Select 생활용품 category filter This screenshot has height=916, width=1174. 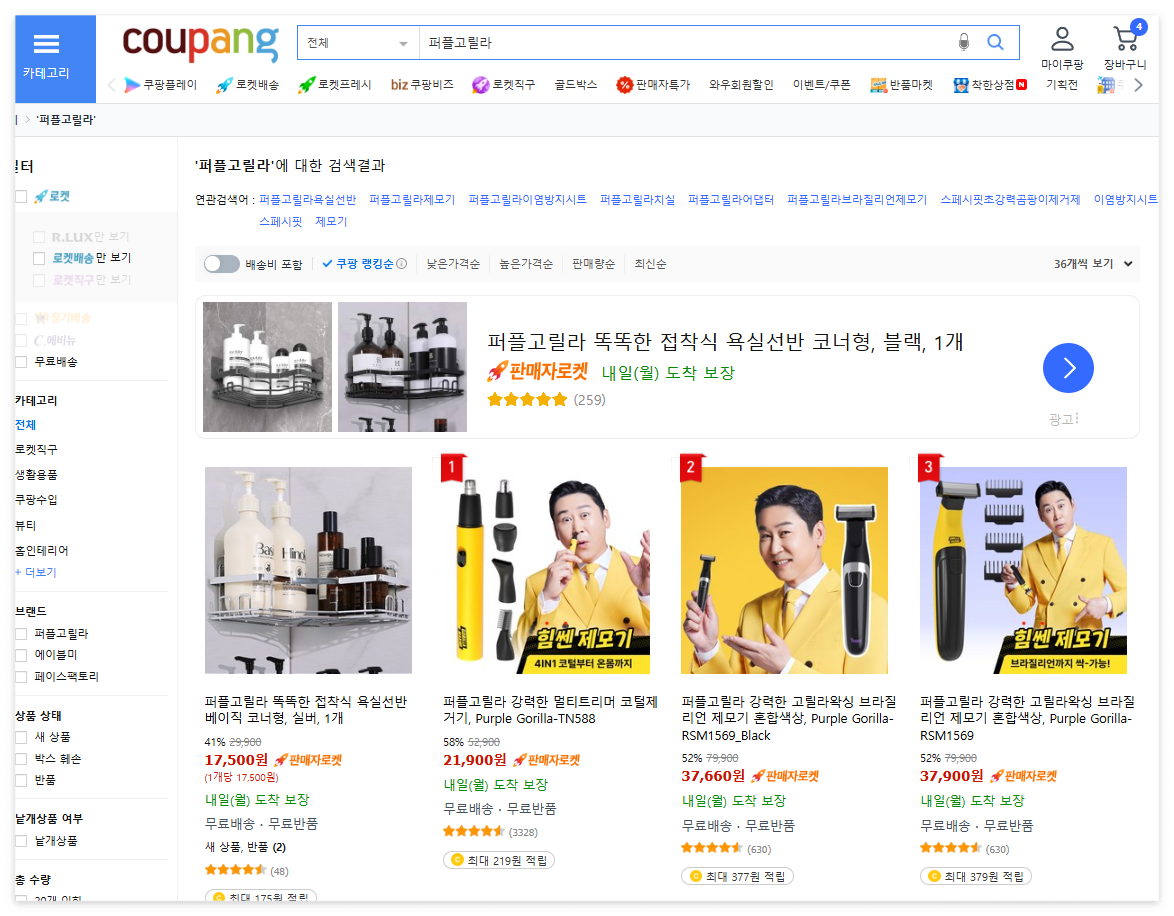(36, 474)
